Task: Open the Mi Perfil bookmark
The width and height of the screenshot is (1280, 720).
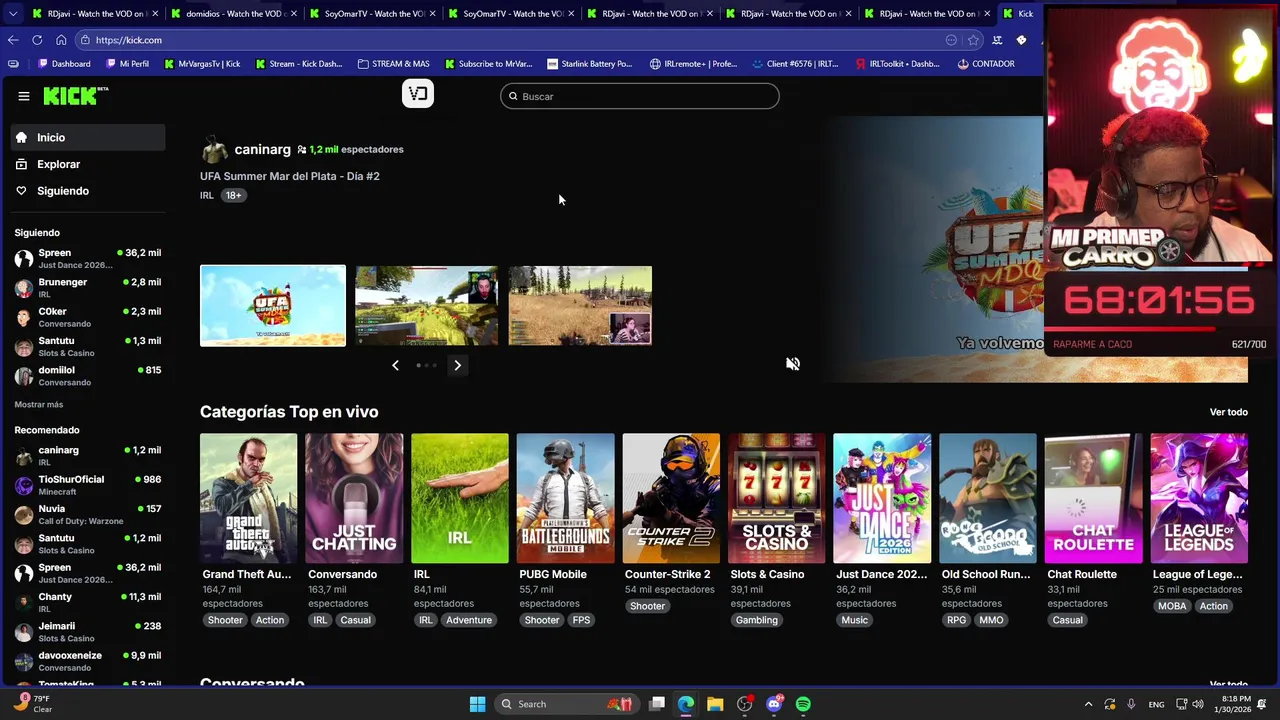Action: (126, 64)
